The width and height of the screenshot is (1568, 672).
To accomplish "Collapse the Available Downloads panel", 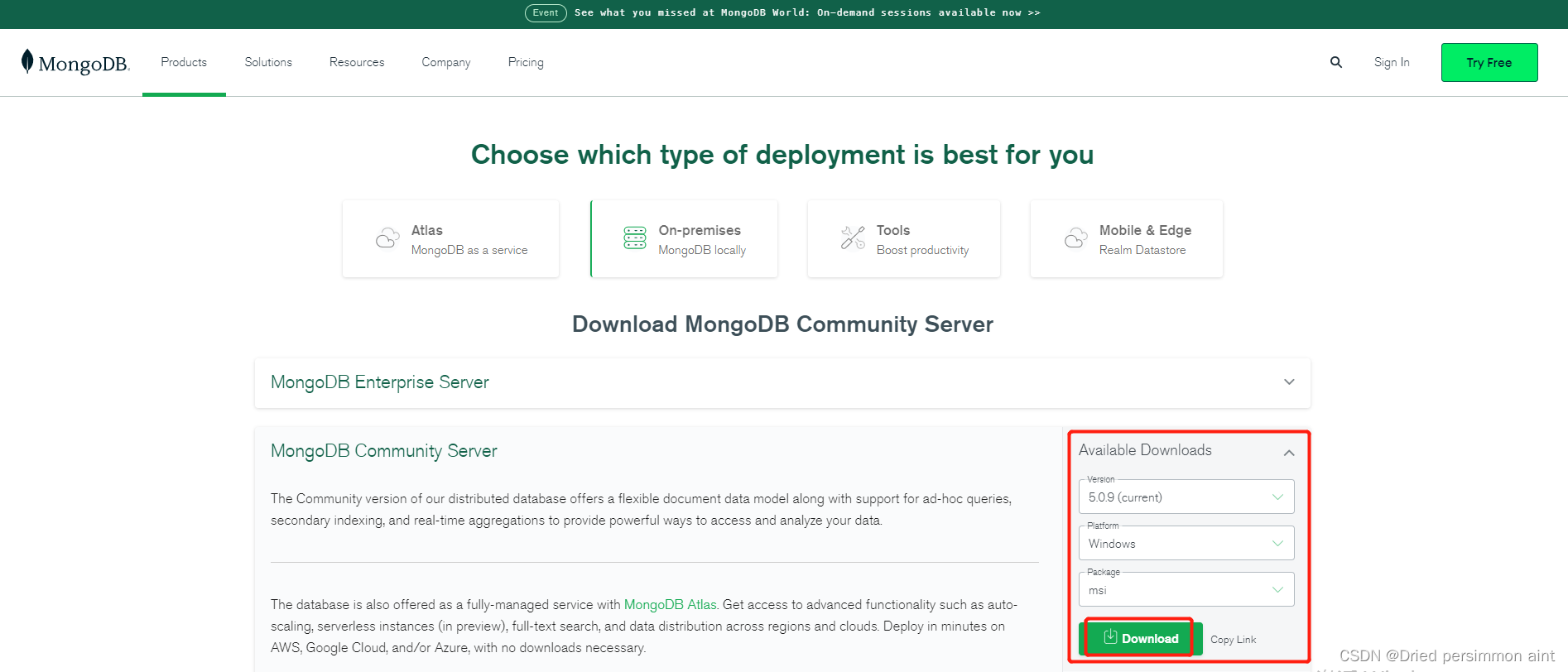I will pyautogui.click(x=1288, y=452).
